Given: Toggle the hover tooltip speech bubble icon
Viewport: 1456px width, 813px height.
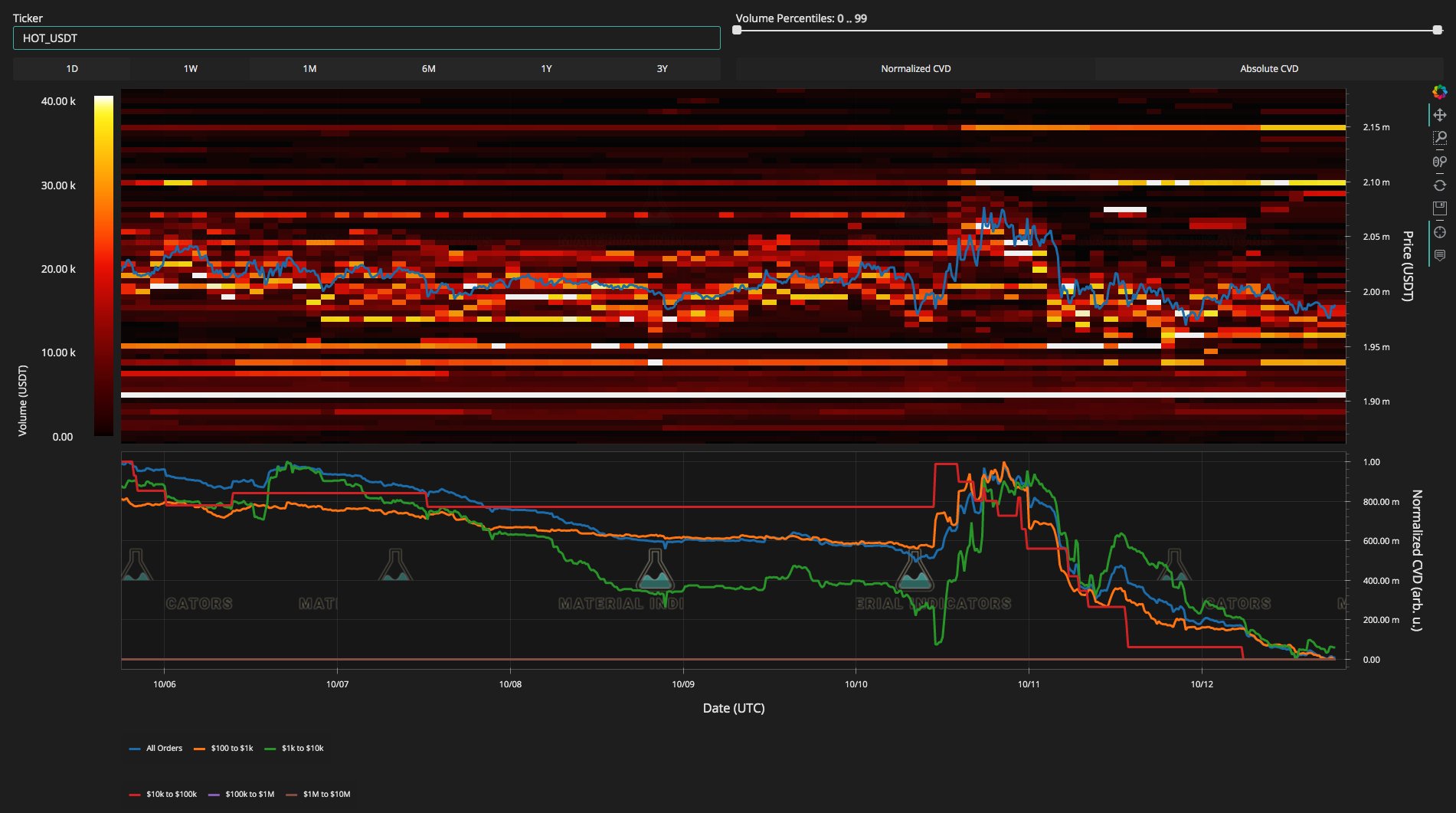Looking at the screenshot, I should point(1441,254).
